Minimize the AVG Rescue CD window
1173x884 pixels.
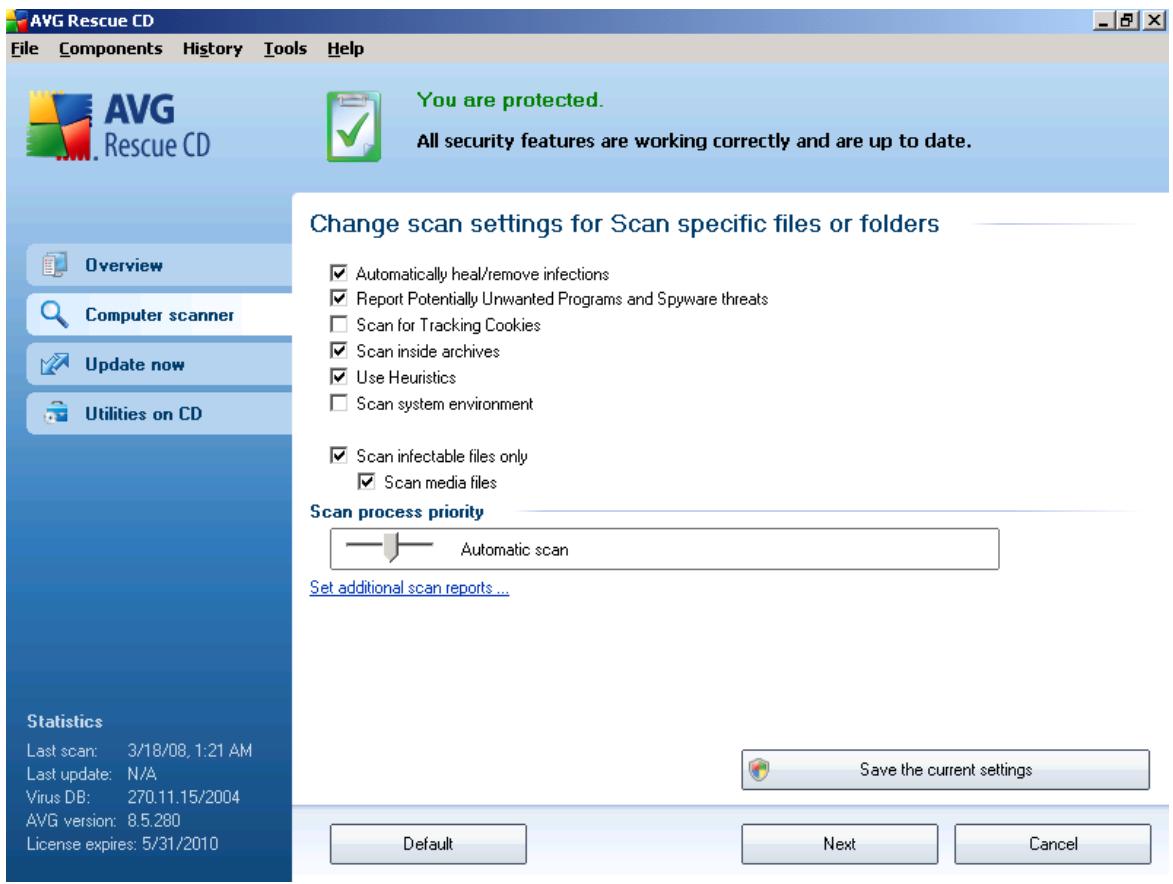[x=1103, y=21]
